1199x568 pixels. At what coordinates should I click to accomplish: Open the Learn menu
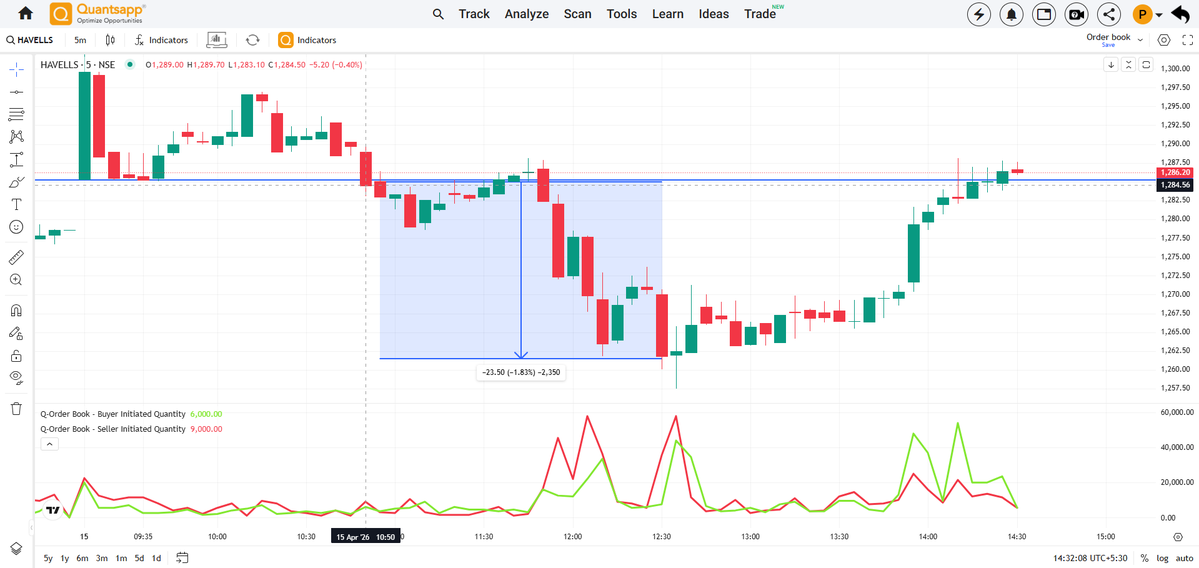(668, 14)
